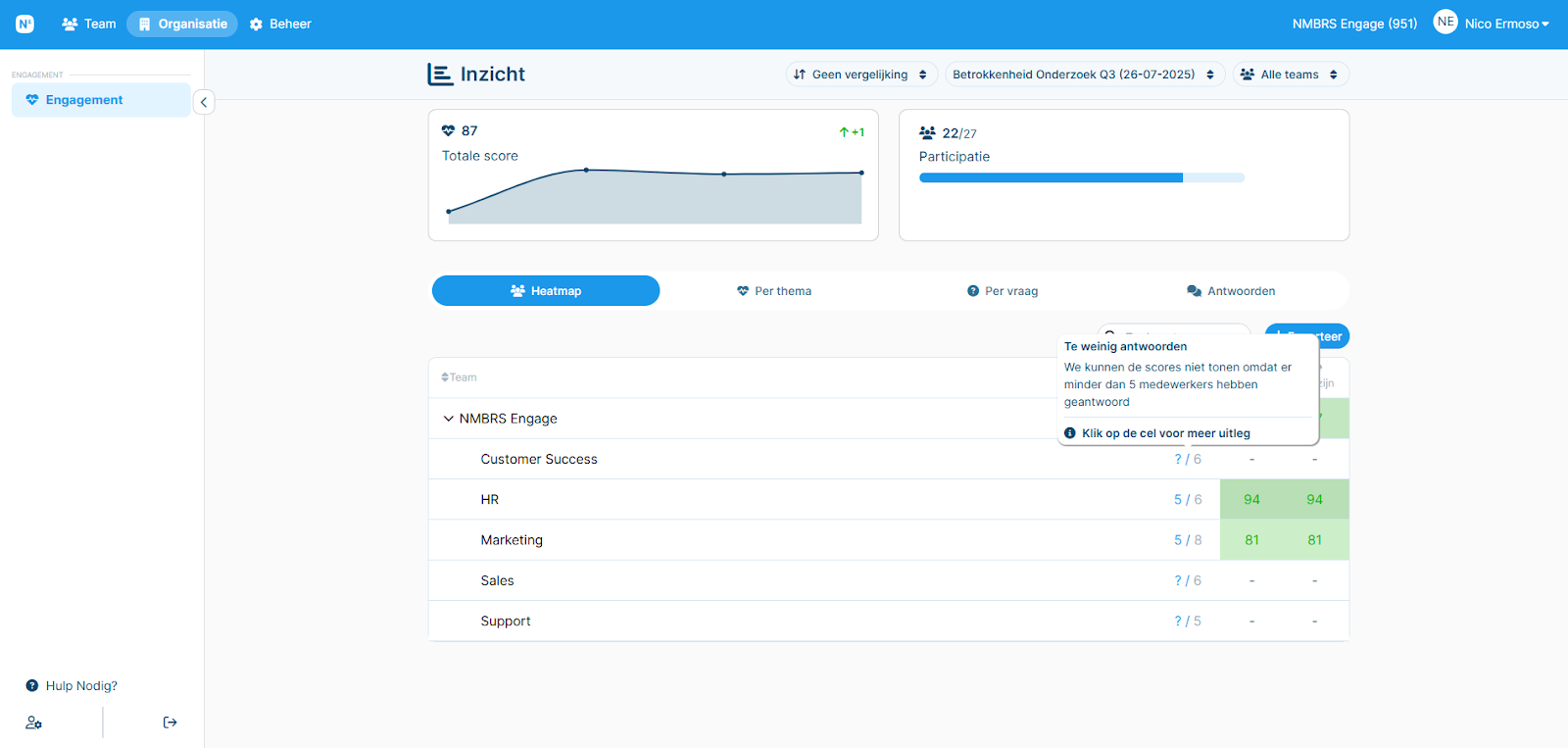Click the Participatie label
The width and height of the screenshot is (1568, 748).
coord(955,157)
